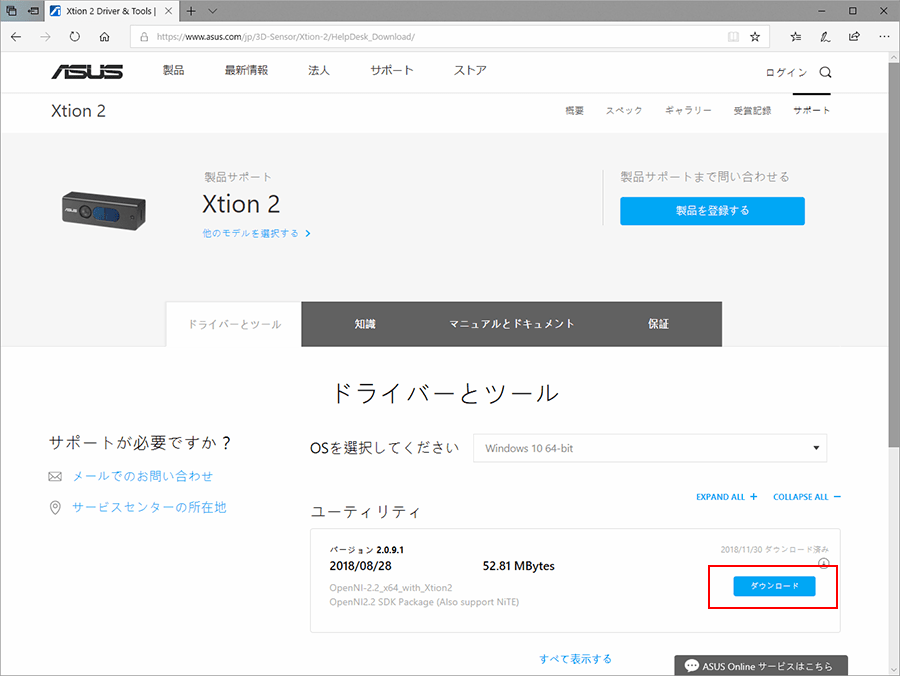Open new tab with plus icon
900x676 pixels.
tap(191, 11)
